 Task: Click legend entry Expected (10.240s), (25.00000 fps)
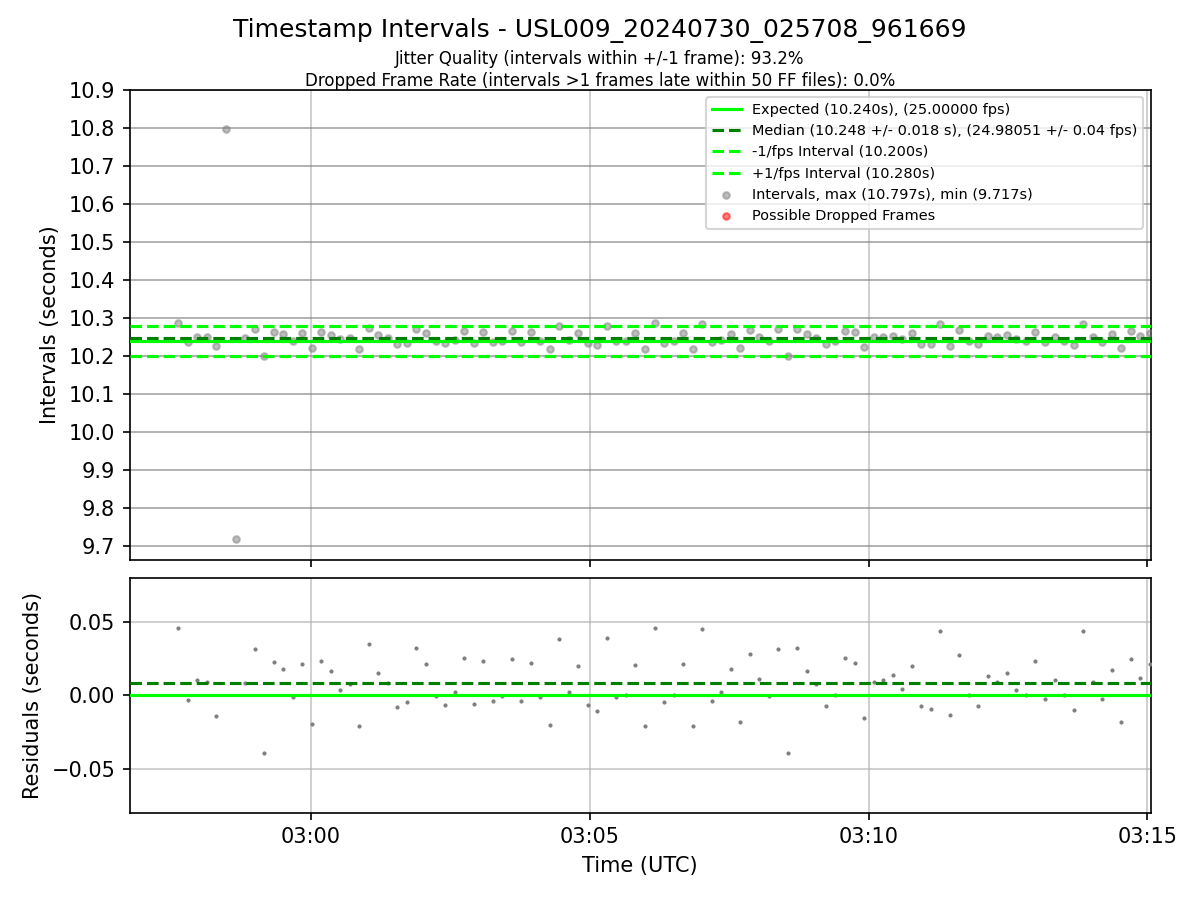pos(880,109)
